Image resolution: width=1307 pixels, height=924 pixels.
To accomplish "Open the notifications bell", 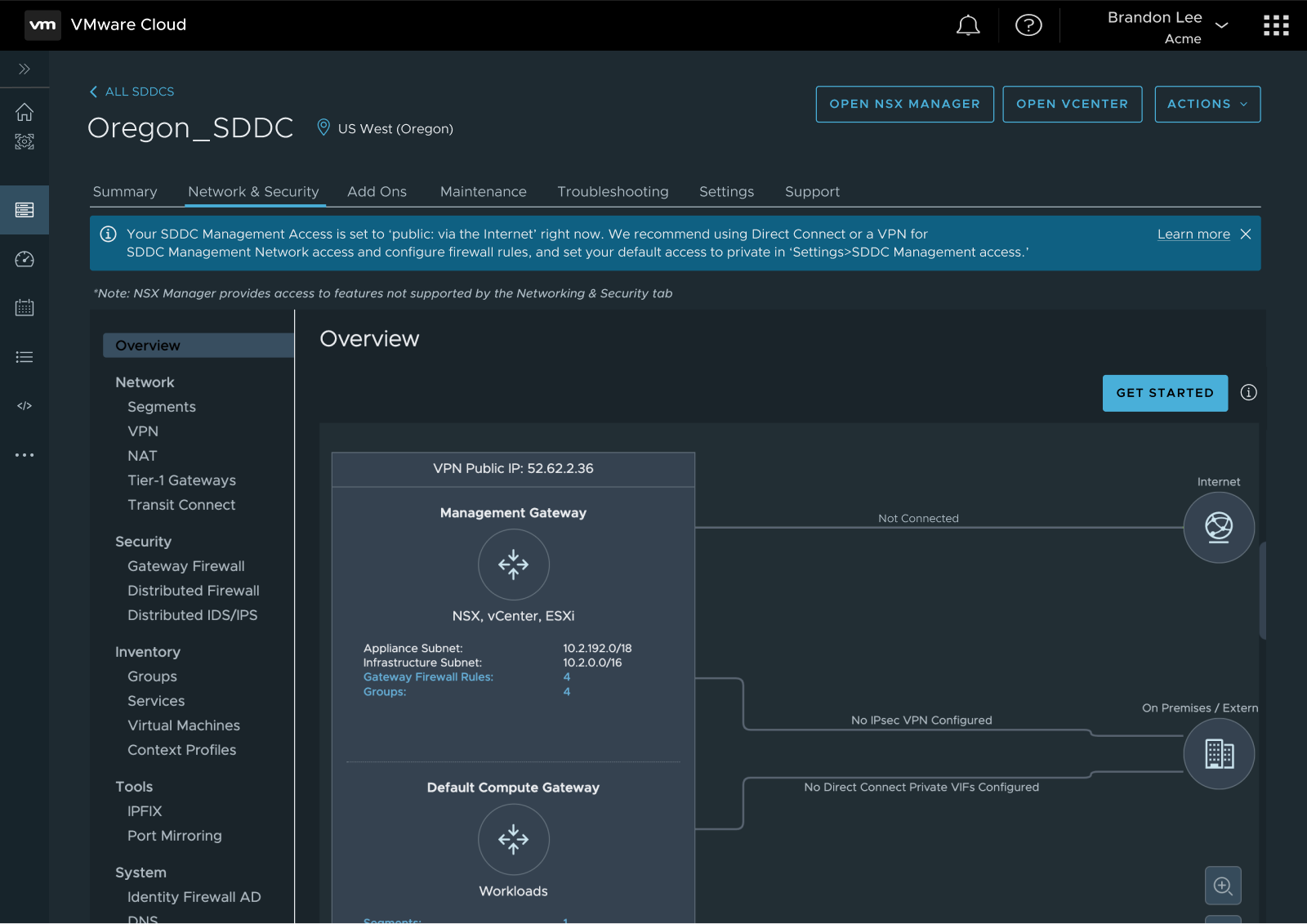I will (968, 25).
